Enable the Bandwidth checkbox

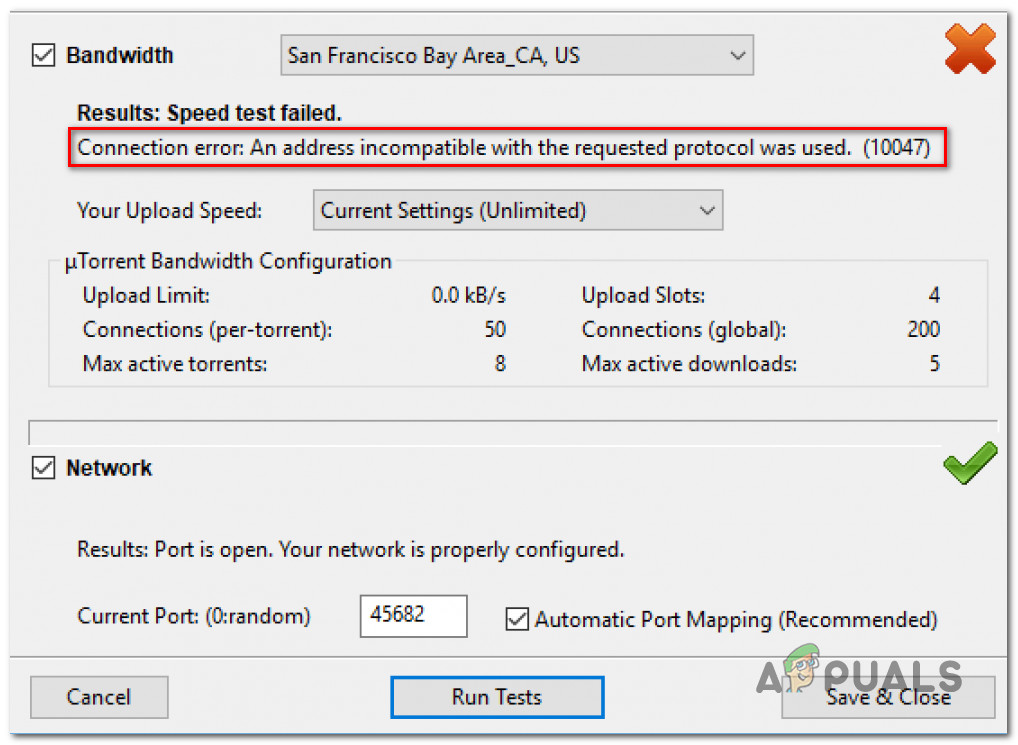click(43, 55)
